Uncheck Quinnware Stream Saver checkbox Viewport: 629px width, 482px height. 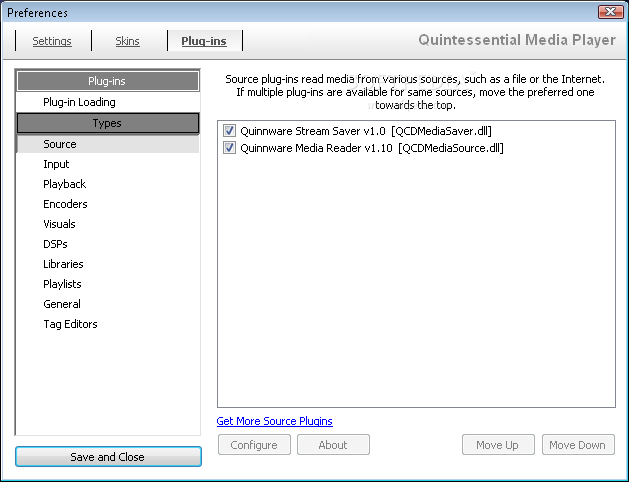click(229, 131)
